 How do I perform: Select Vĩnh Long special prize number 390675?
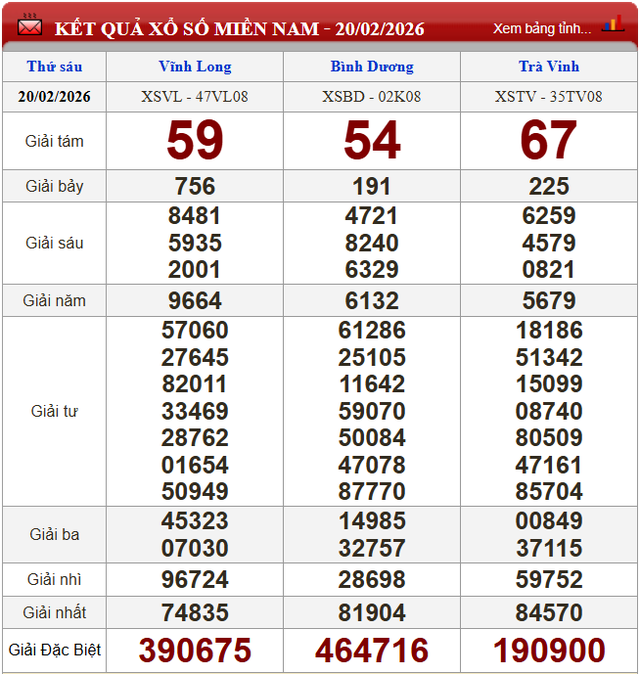(x=195, y=651)
